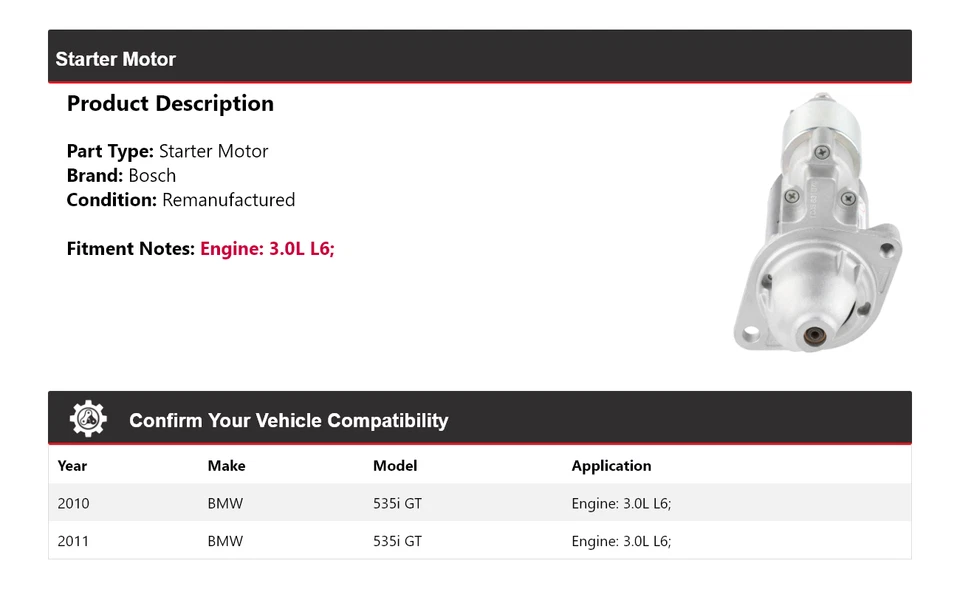Click the Product Description heading

(170, 104)
